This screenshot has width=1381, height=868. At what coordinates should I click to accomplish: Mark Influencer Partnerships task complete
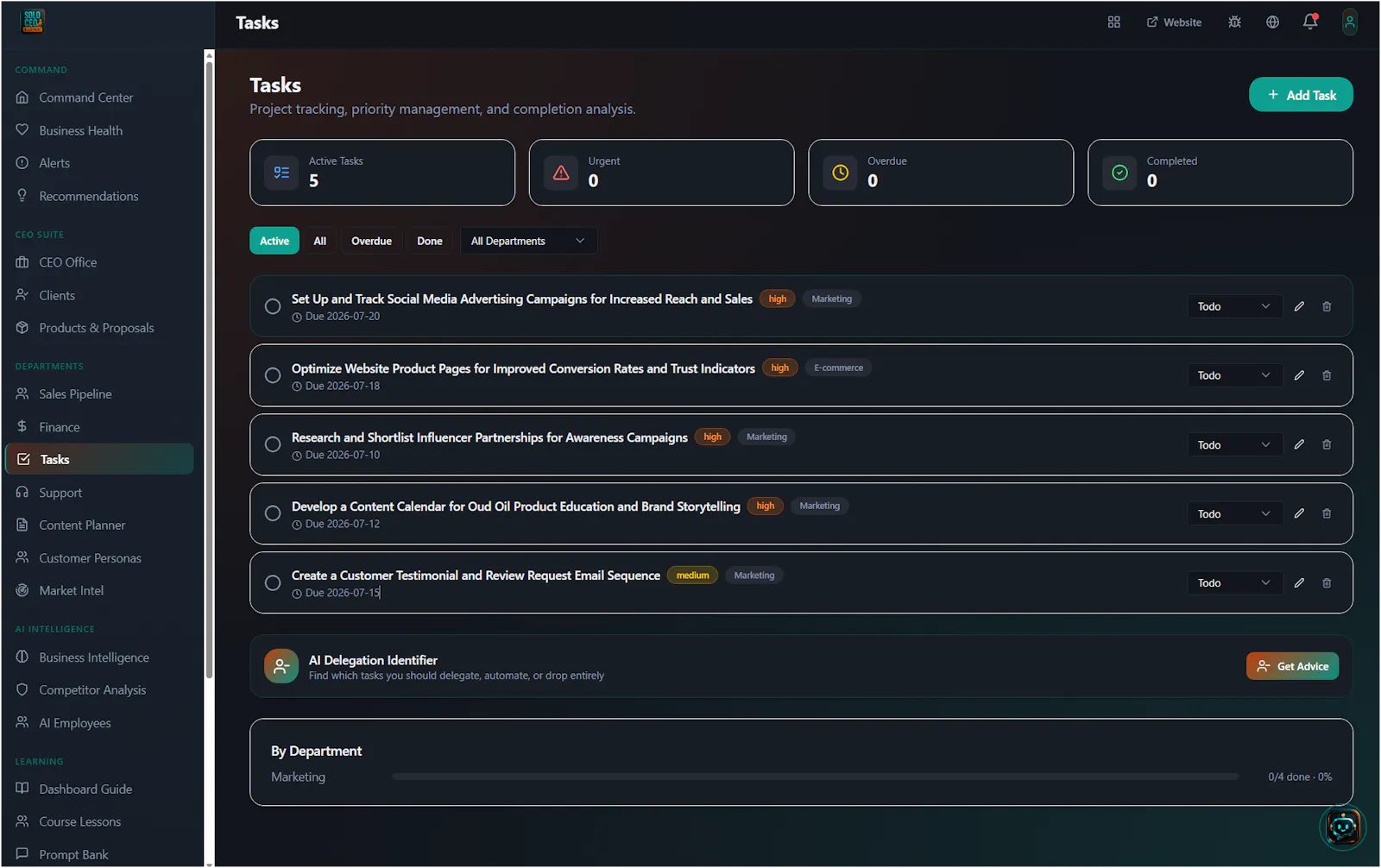click(273, 444)
